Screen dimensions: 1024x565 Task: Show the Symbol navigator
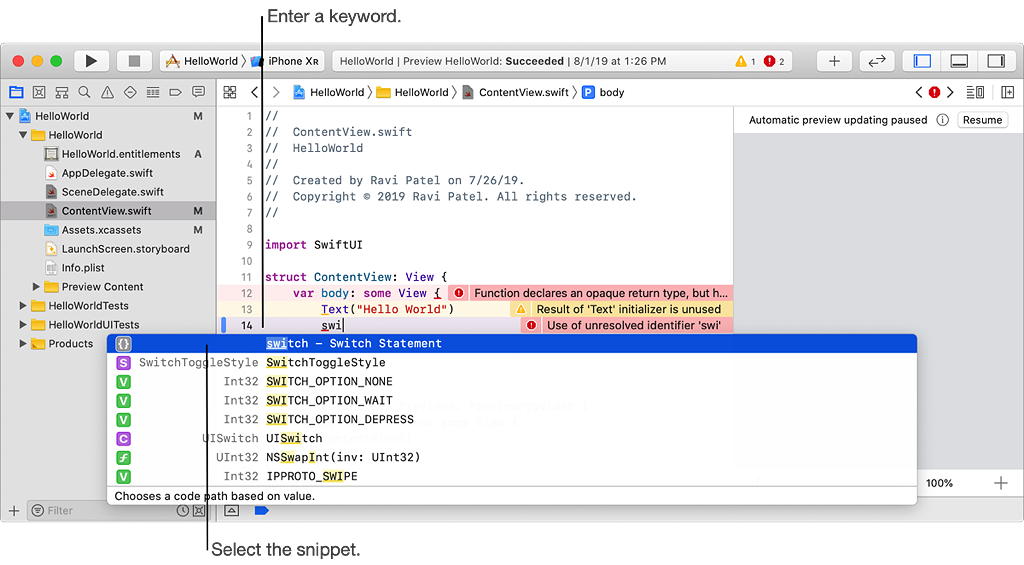pyautogui.click(x=62, y=92)
